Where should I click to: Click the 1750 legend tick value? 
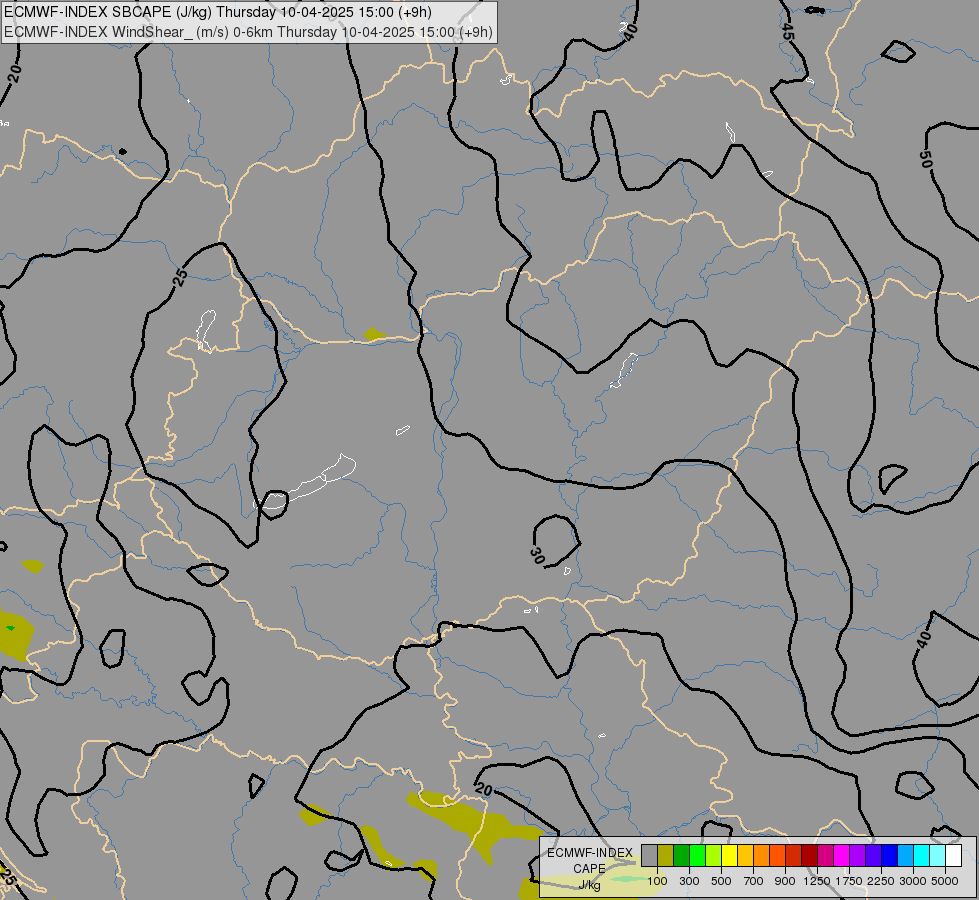point(849,881)
